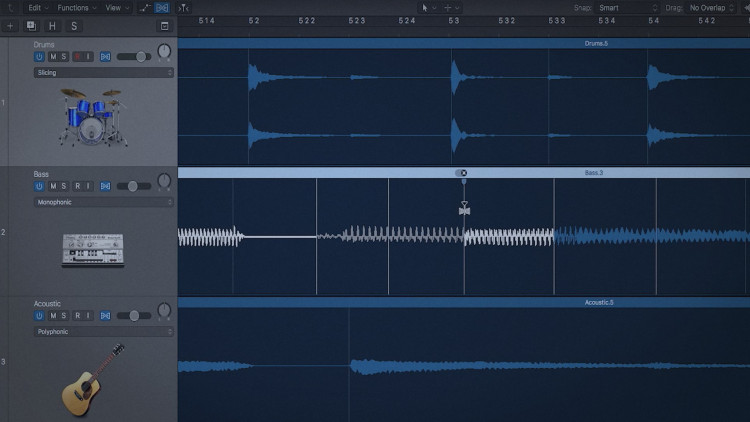The height and width of the screenshot is (422, 750).
Task: Select the Acoustic.5 region header
Action: pyautogui.click(x=463, y=302)
